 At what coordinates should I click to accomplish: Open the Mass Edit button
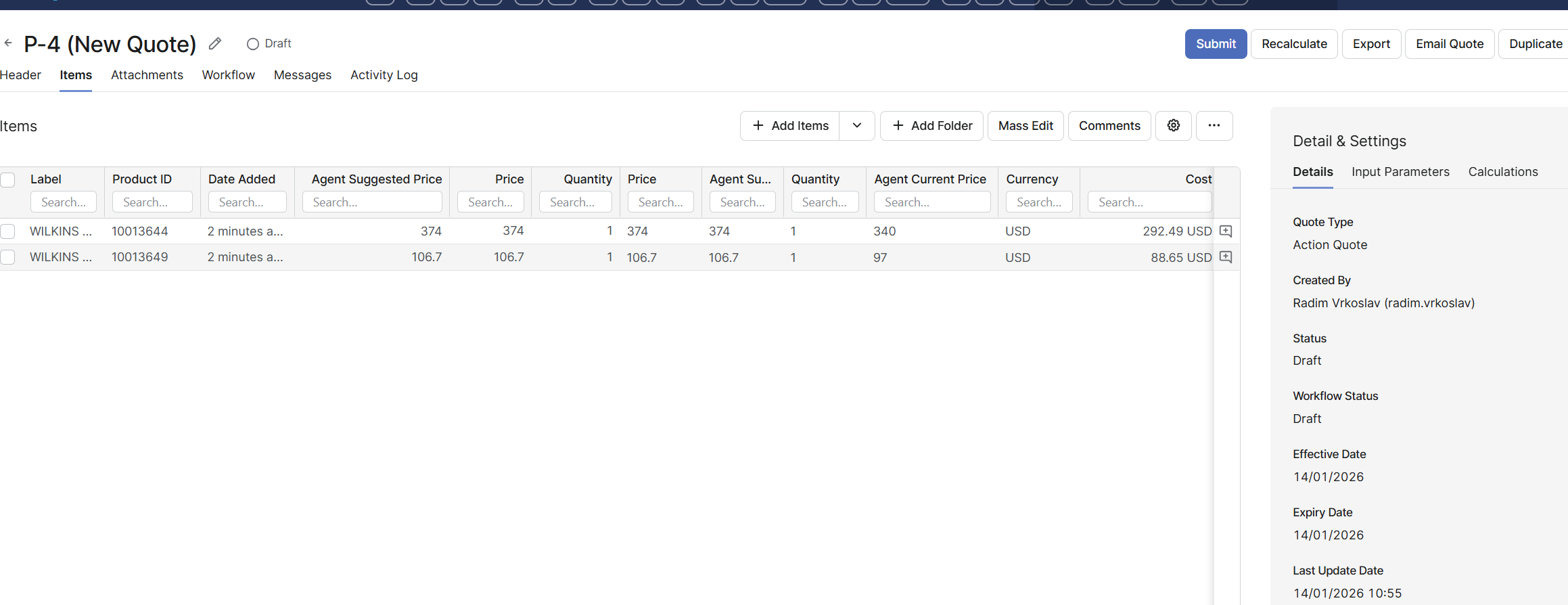tap(1025, 126)
